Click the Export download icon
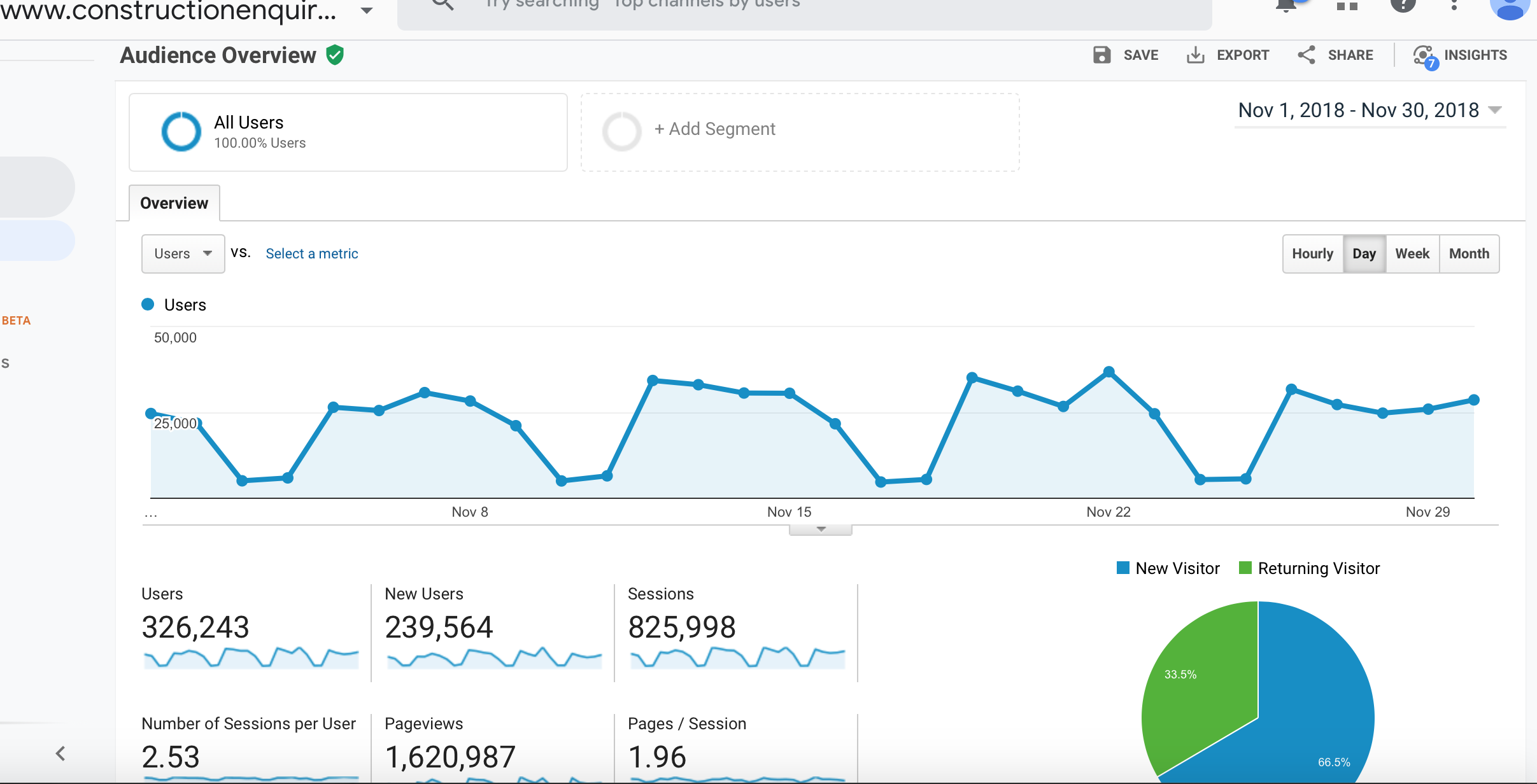Image resolution: width=1537 pixels, height=784 pixels. [1195, 55]
